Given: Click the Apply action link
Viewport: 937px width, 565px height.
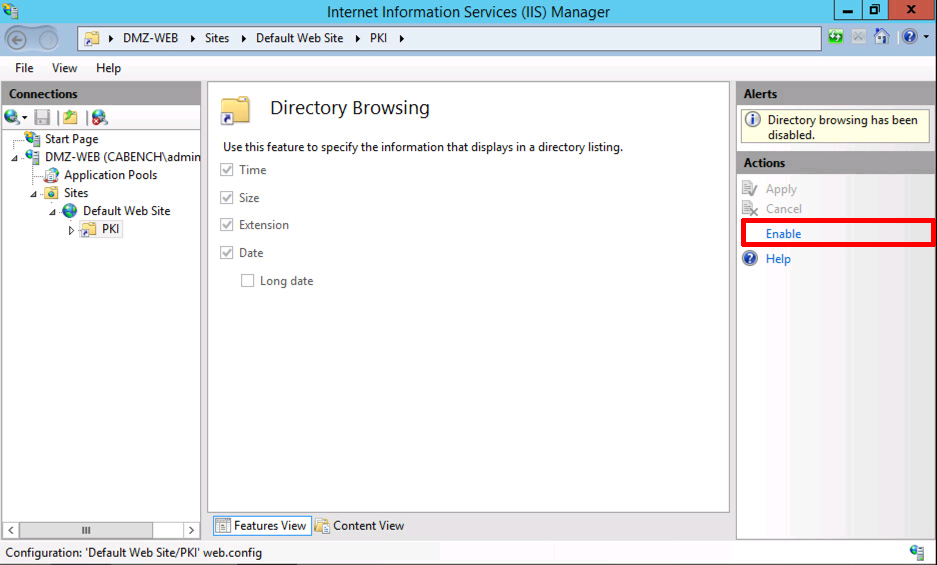Looking at the screenshot, I should click(781, 189).
